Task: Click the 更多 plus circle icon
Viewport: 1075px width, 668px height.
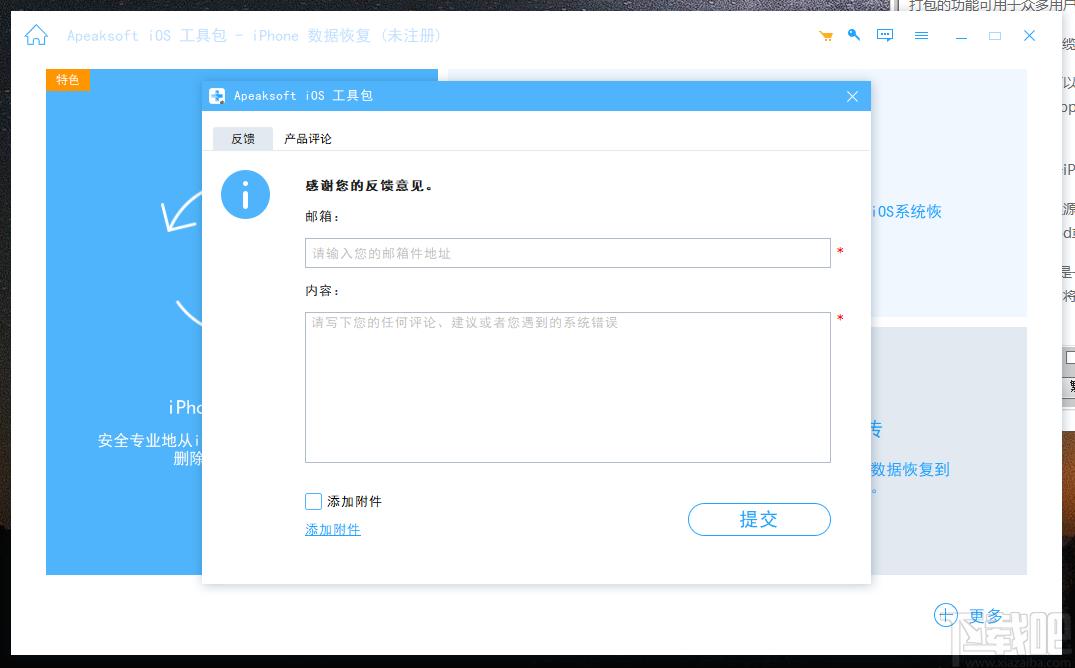Action: [x=945, y=615]
